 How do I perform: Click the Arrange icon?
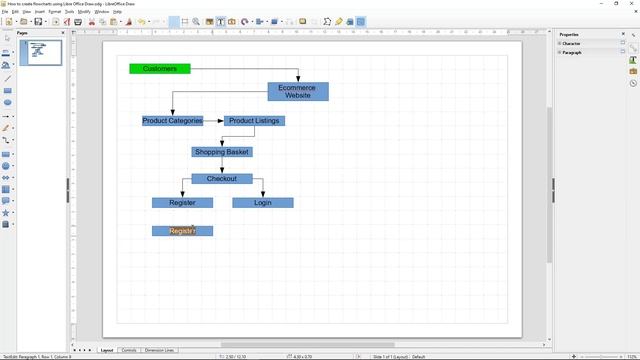coord(274,22)
